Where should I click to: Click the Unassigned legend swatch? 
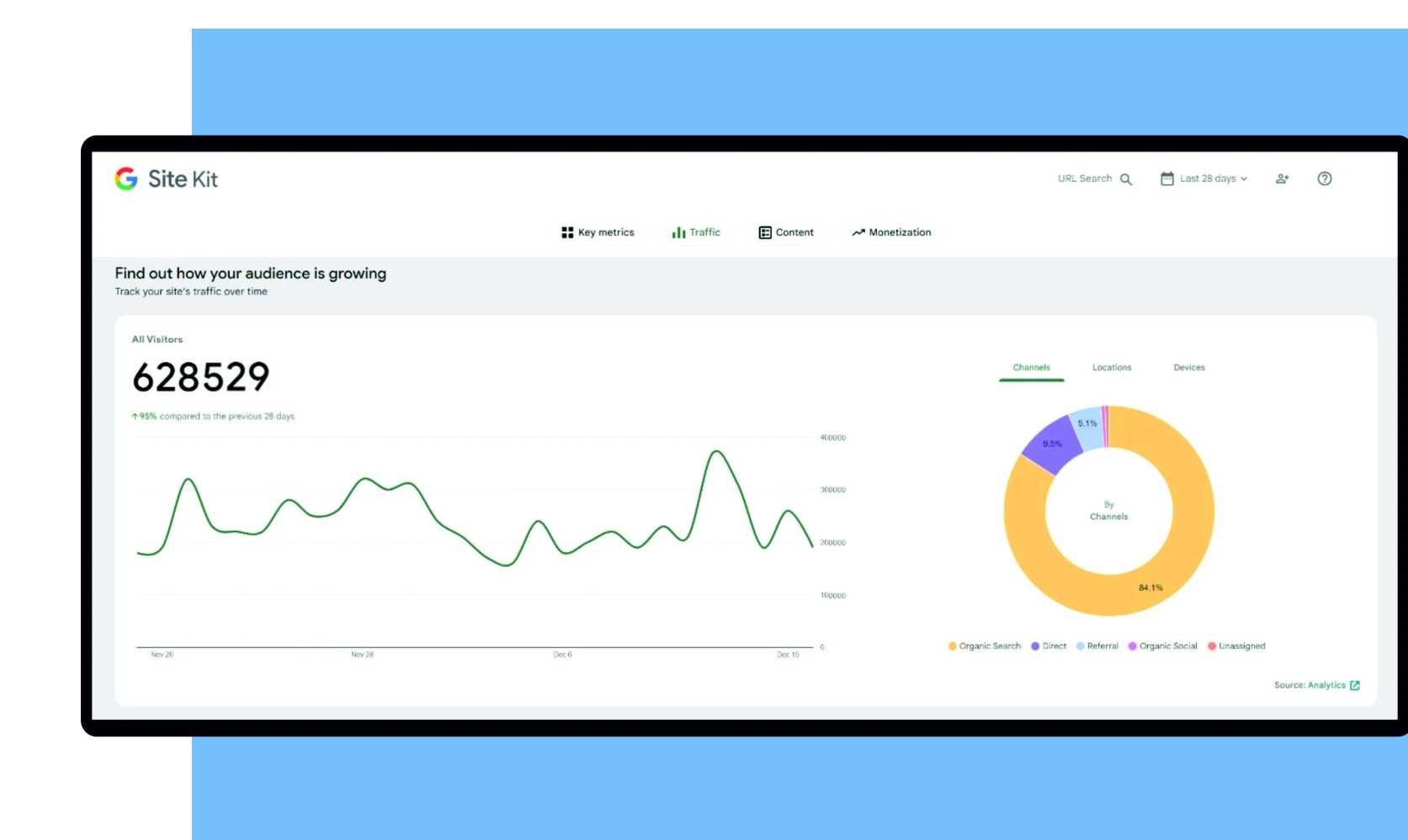tap(1212, 646)
